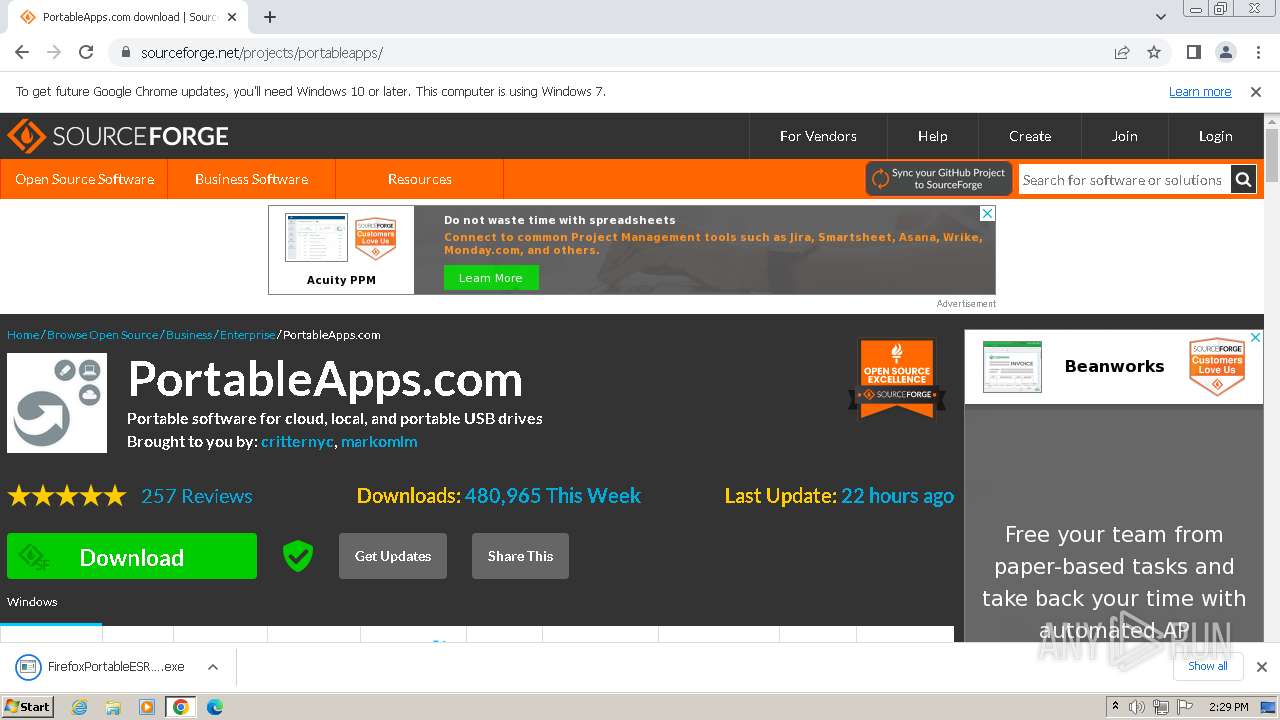The width and height of the screenshot is (1280, 720).
Task: Open the Chrome profile avatar
Action: [1226, 52]
